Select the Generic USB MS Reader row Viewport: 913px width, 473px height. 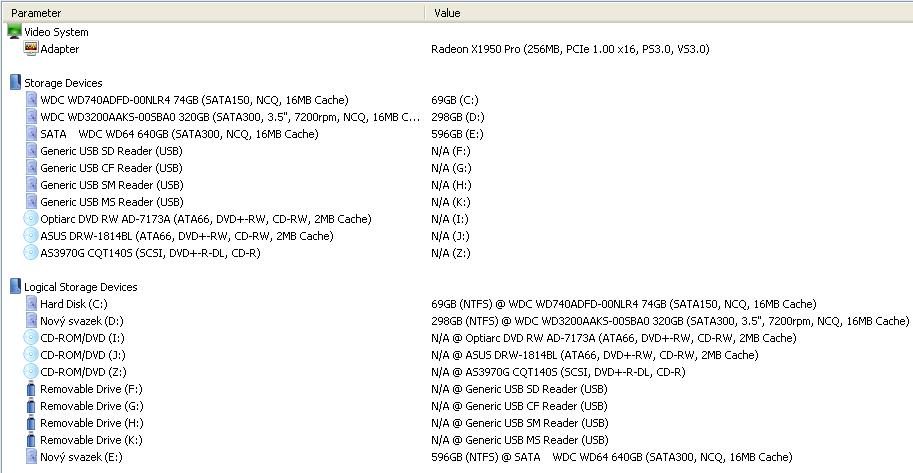click(112, 202)
